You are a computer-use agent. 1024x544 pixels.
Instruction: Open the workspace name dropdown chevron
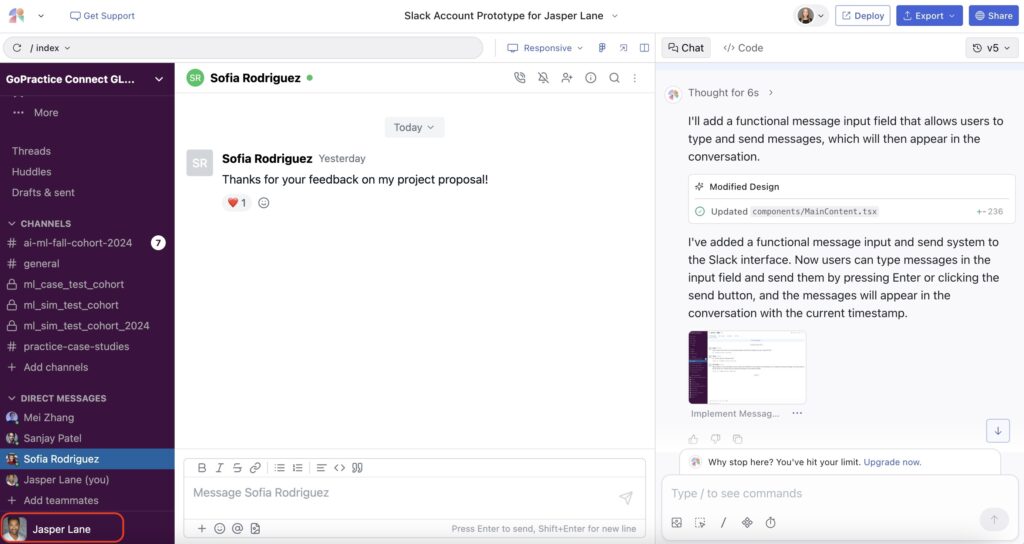point(159,79)
